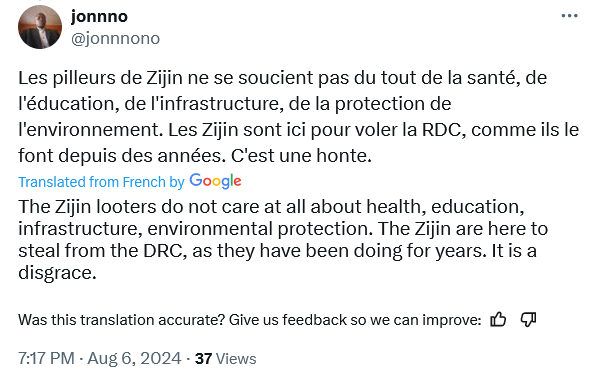The width and height of the screenshot is (598, 378).
Task: Click the bold 37 view count
Action: tap(203, 359)
